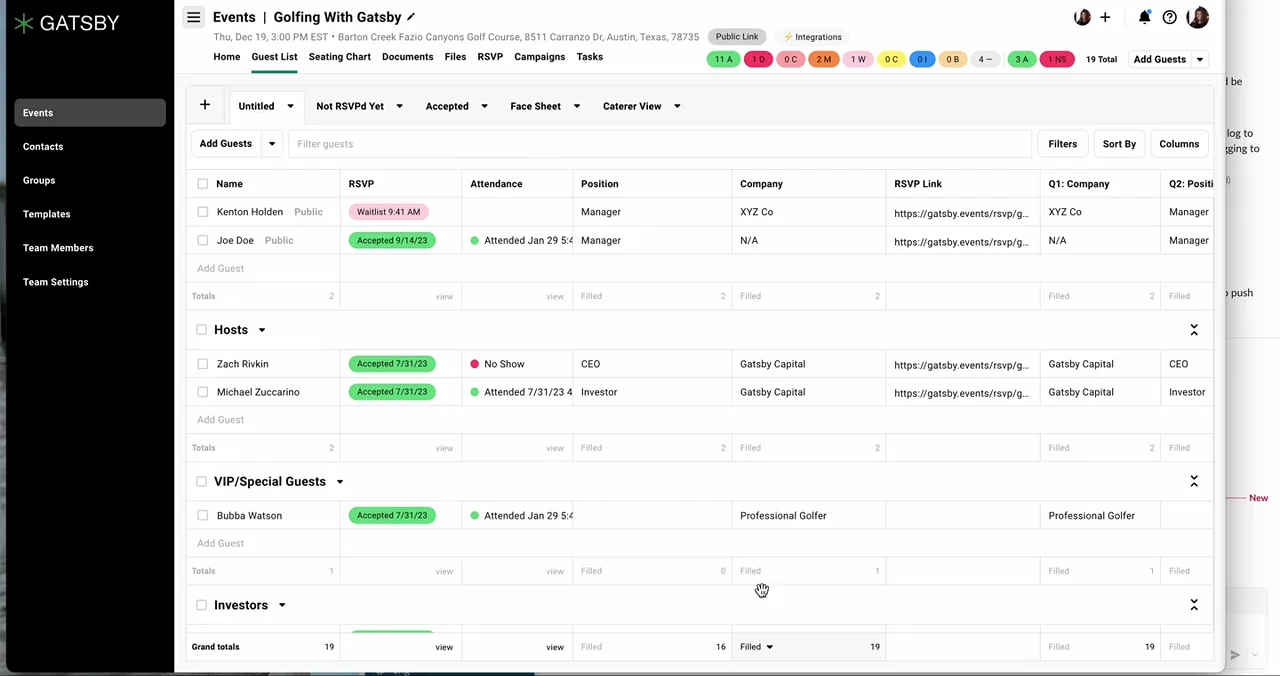The width and height of the screenshot is (1280, 676).
Task: Open the Accepted view dropdown arrow
Action: [x=484, y=106]
